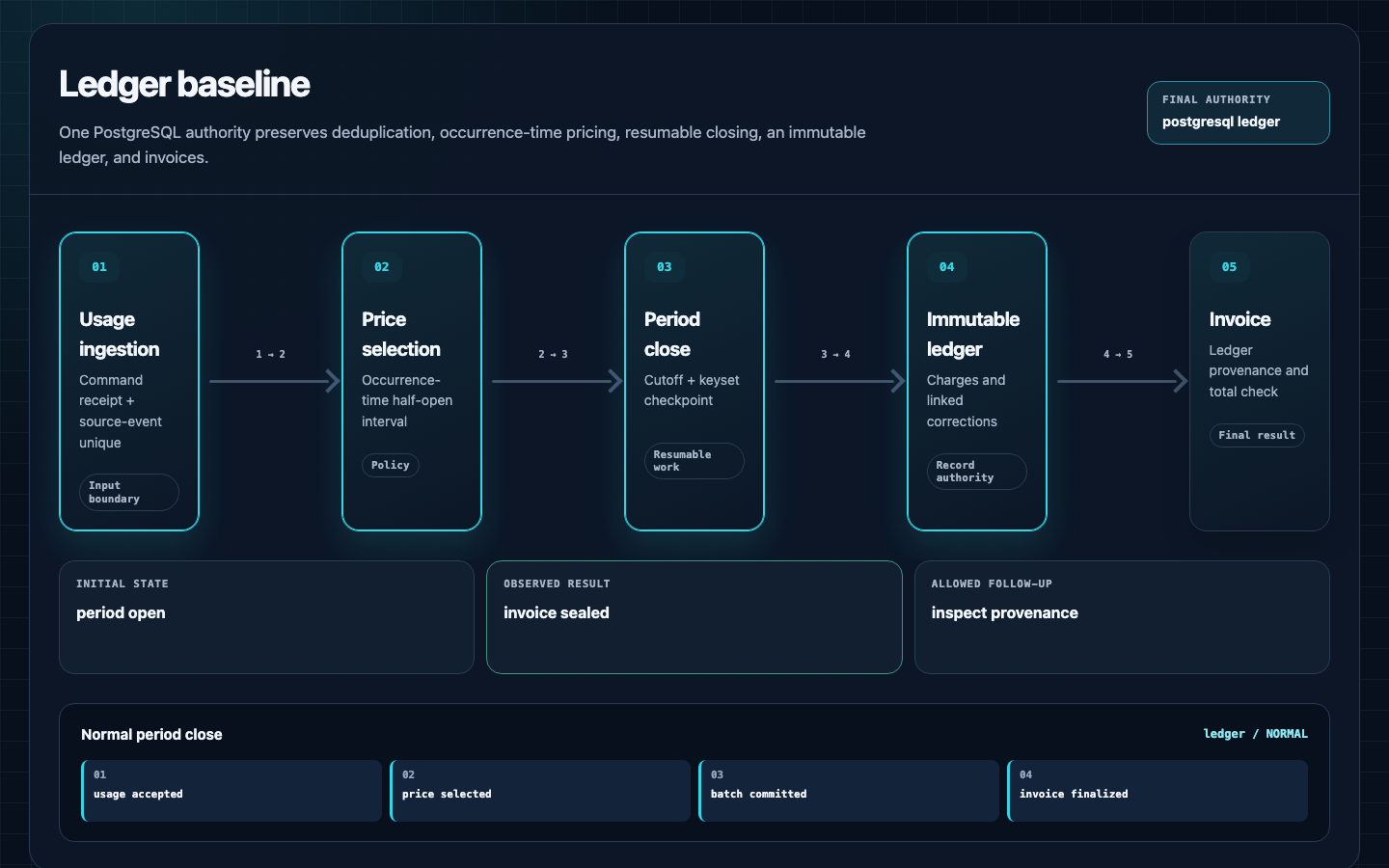Select the Invoice stage card
Viewport: 1389px width, 868px height.
point(1260,381)
